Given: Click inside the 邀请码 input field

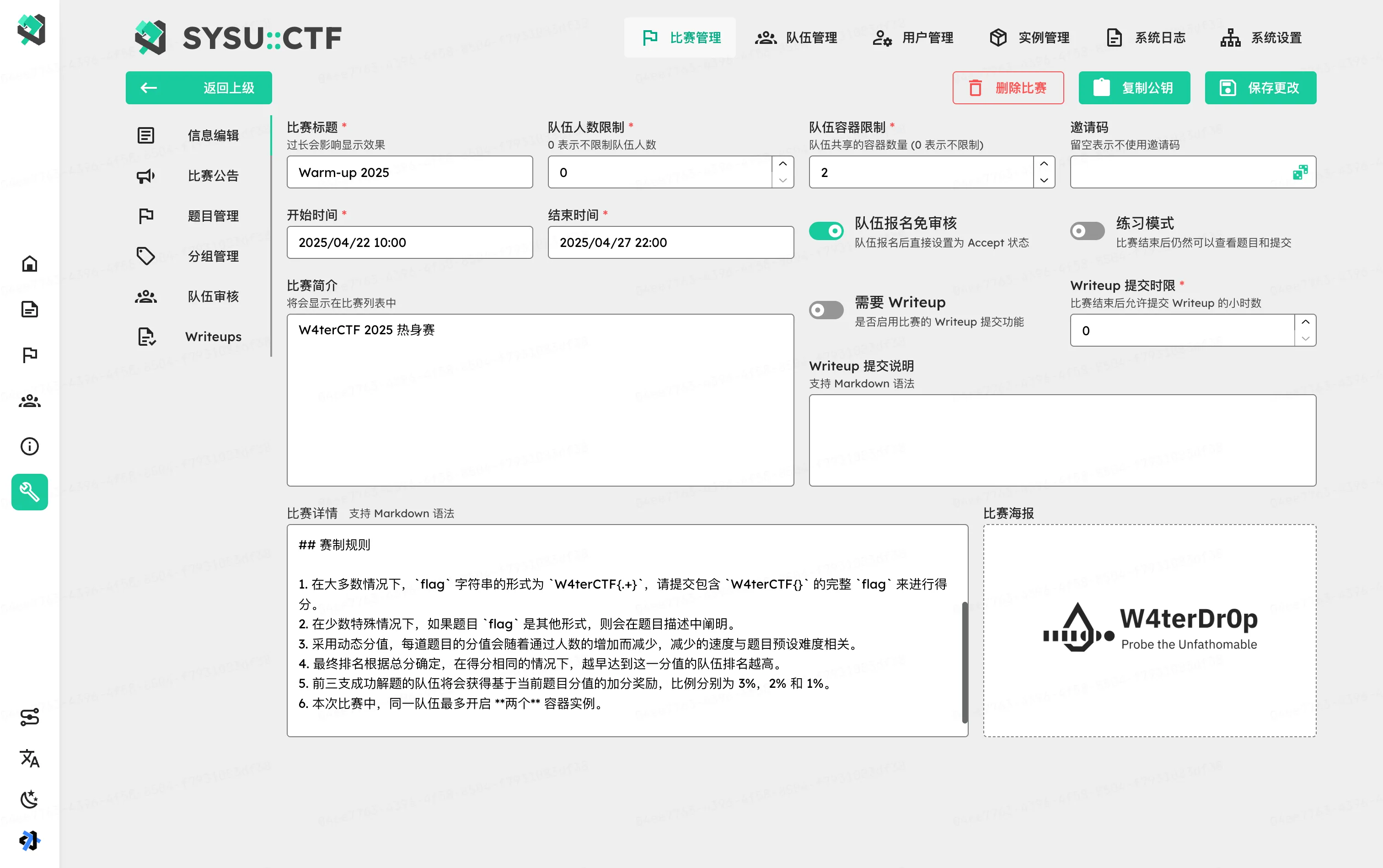Looking at the screenshot, I should tap(1177, 171).
